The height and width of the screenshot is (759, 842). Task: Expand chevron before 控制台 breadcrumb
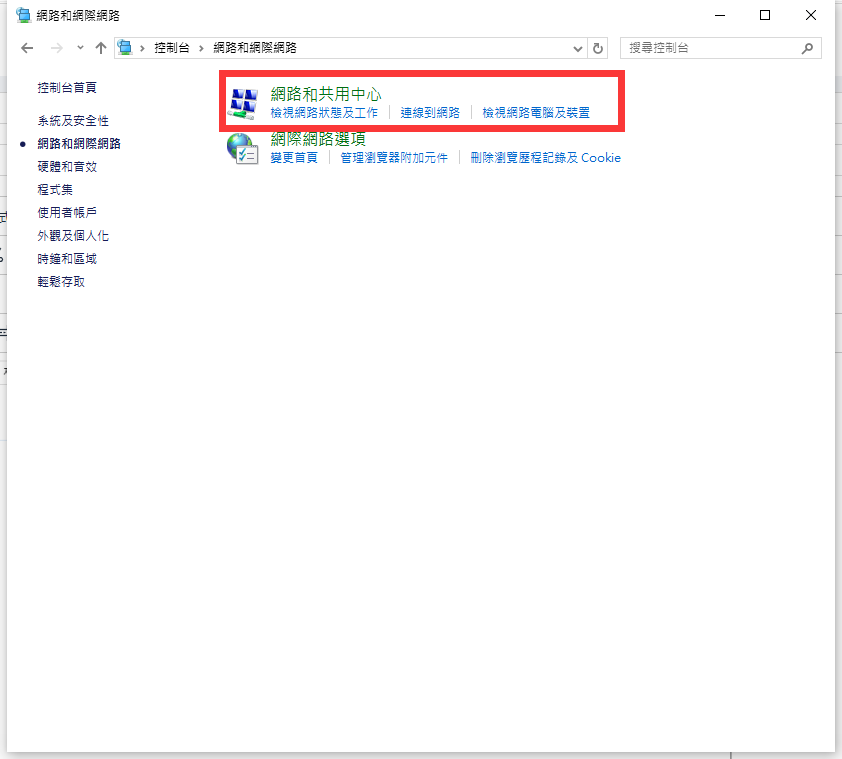[142, 48]
